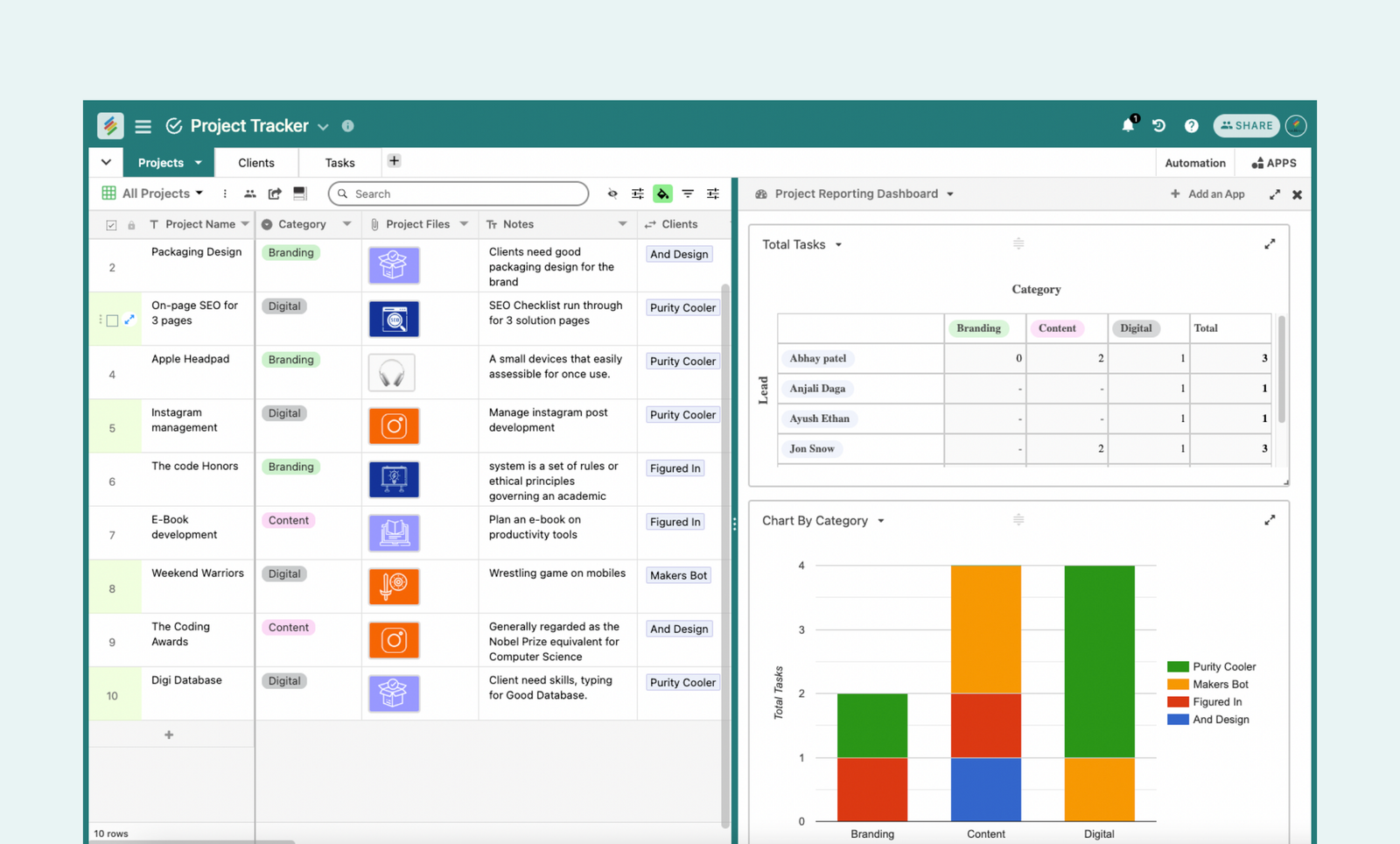The width and height of the screenshot is (1400, 844).
Task: Open the Automation menu
Action: [x=1195, y=162]
